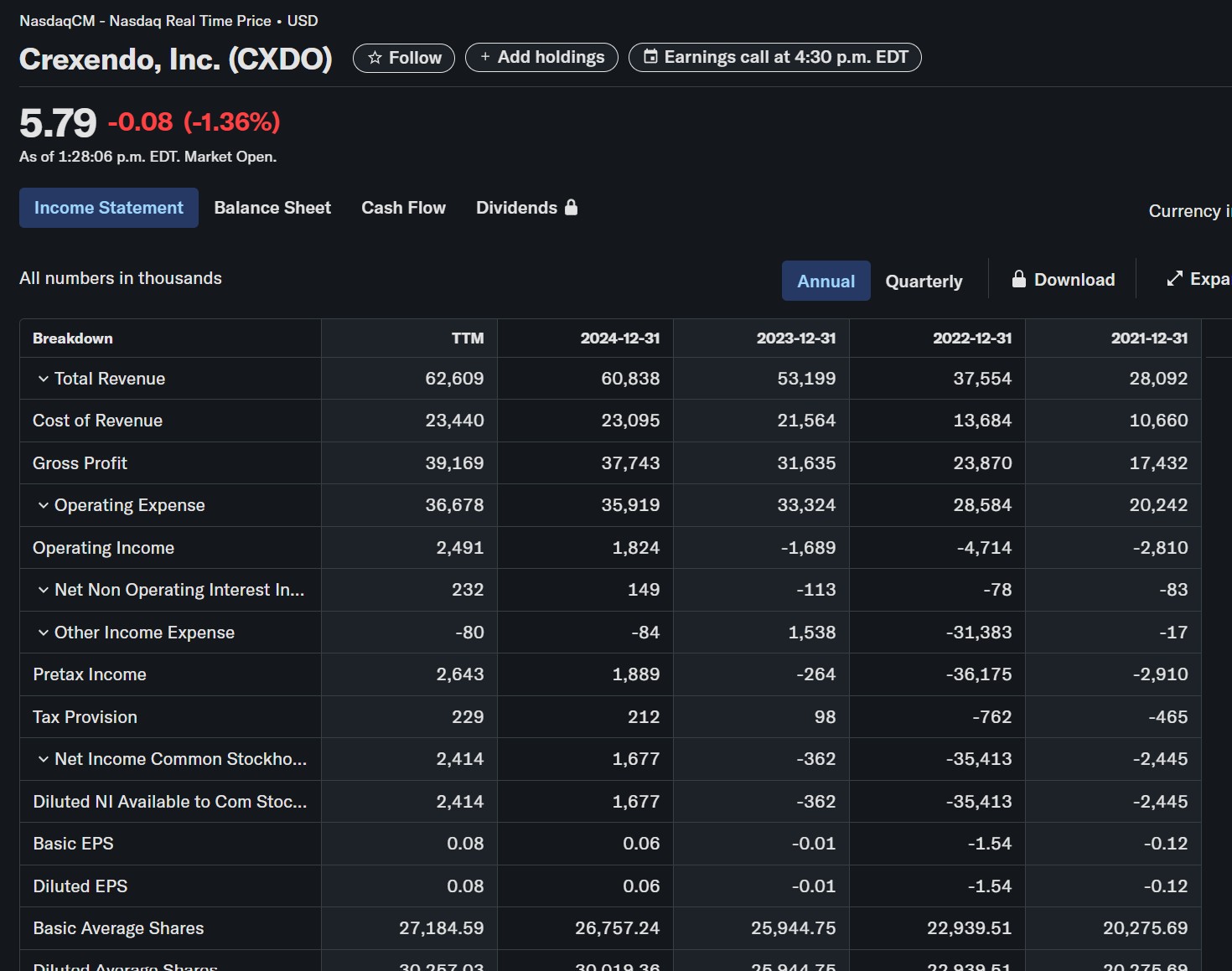
Task: Select the Annual view
Action: point(826,281)
